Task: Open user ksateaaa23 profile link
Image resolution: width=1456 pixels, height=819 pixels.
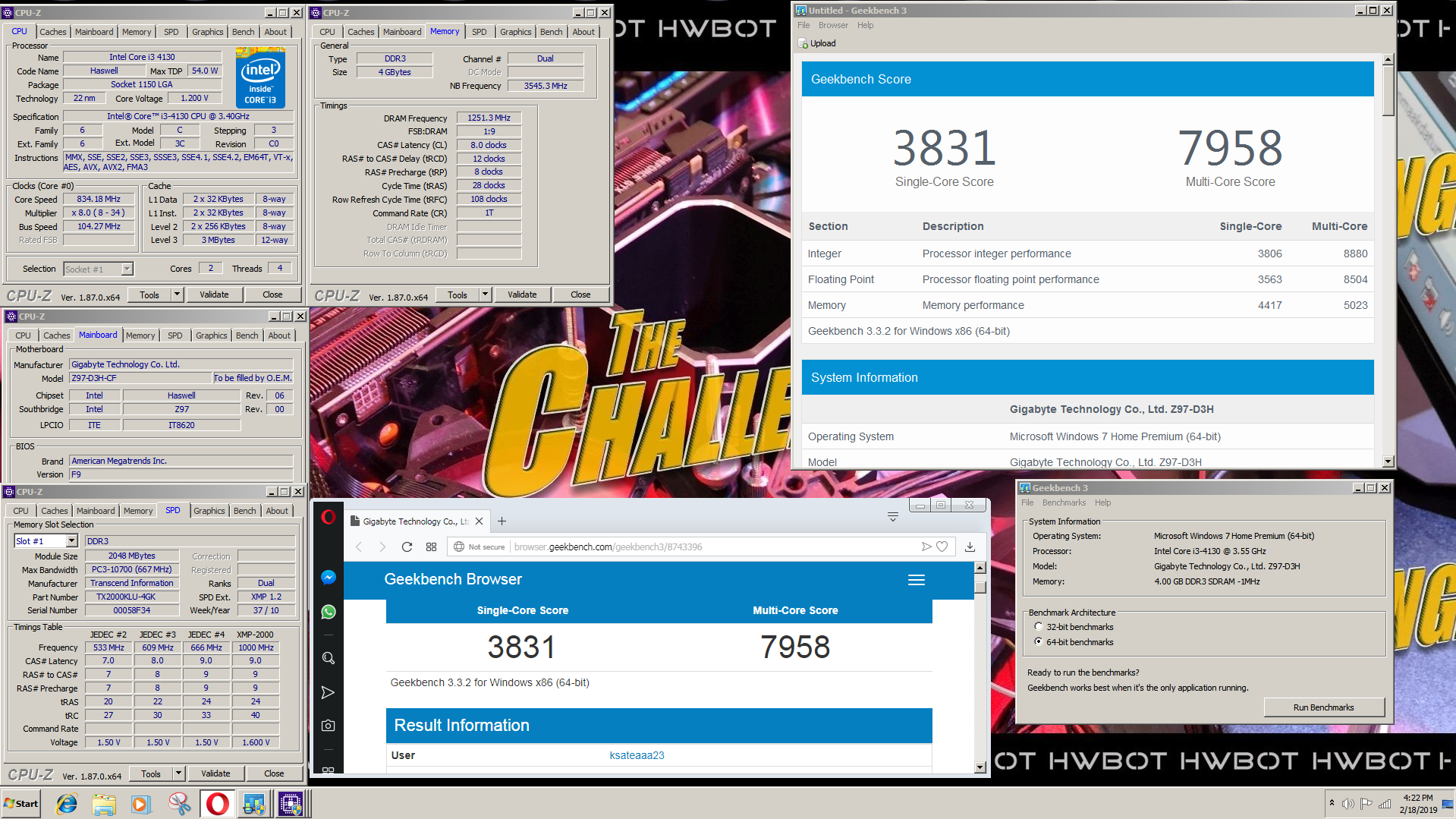Action: 637,755
